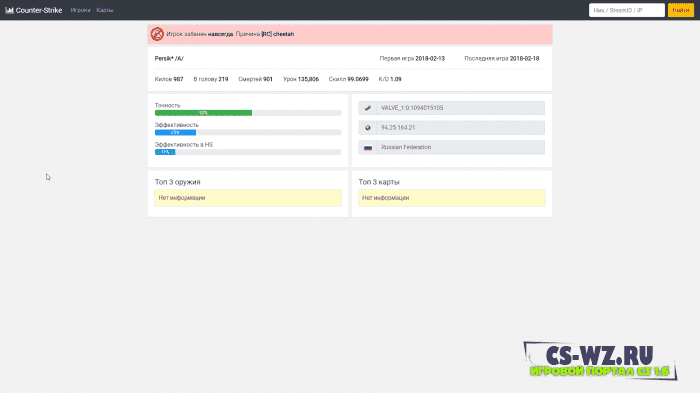The image size is (700, 393).
Task: Click the Counter-Strike brand link
Action: click(34, 10)
